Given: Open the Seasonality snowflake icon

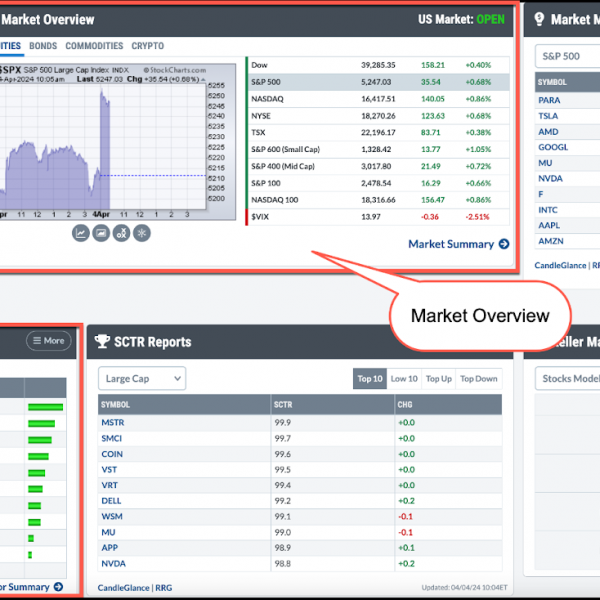Looking at the screenshot, I should point(142,233).
